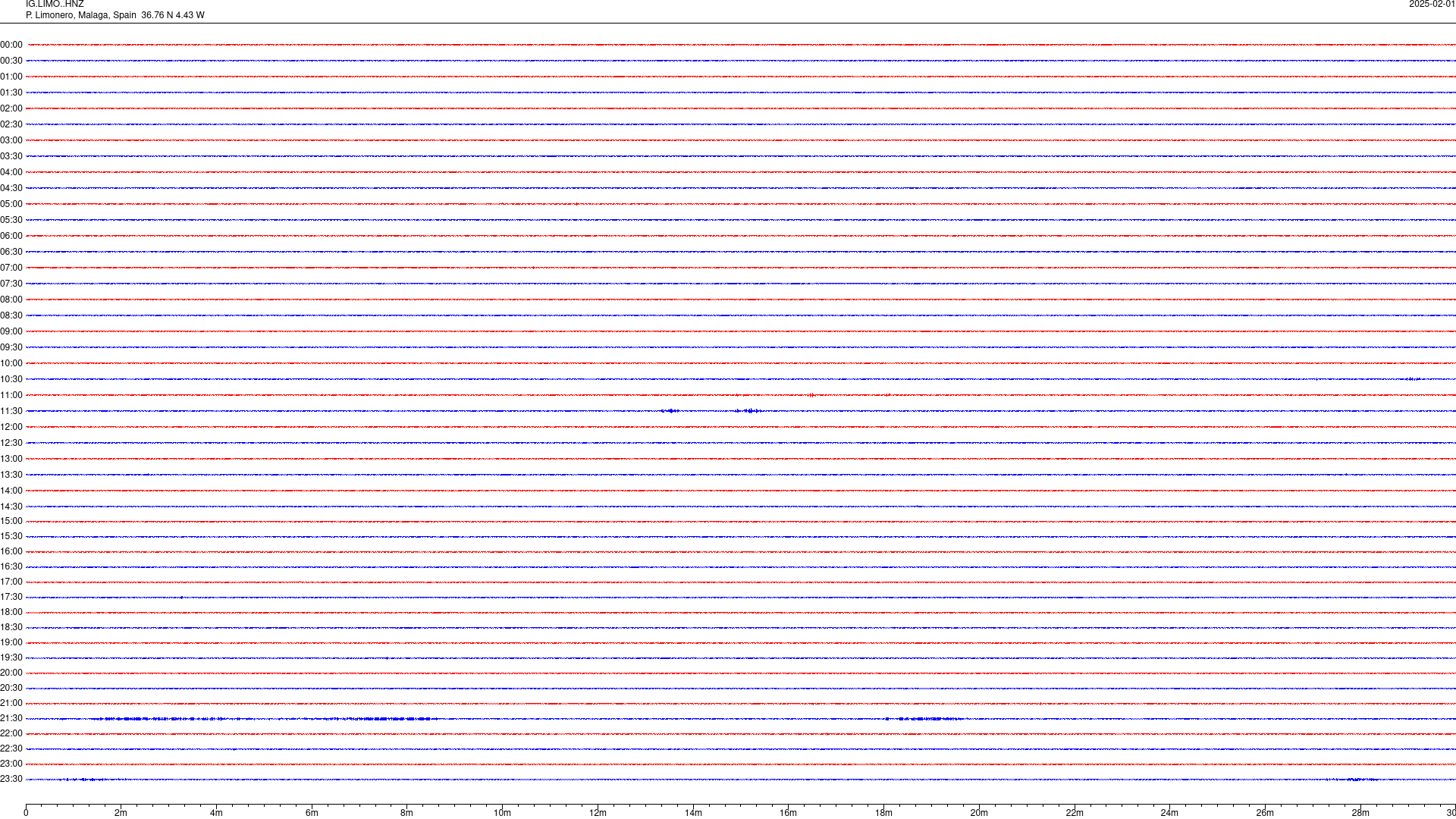Select the 06:00 trace time label

(x=11, y=236)
